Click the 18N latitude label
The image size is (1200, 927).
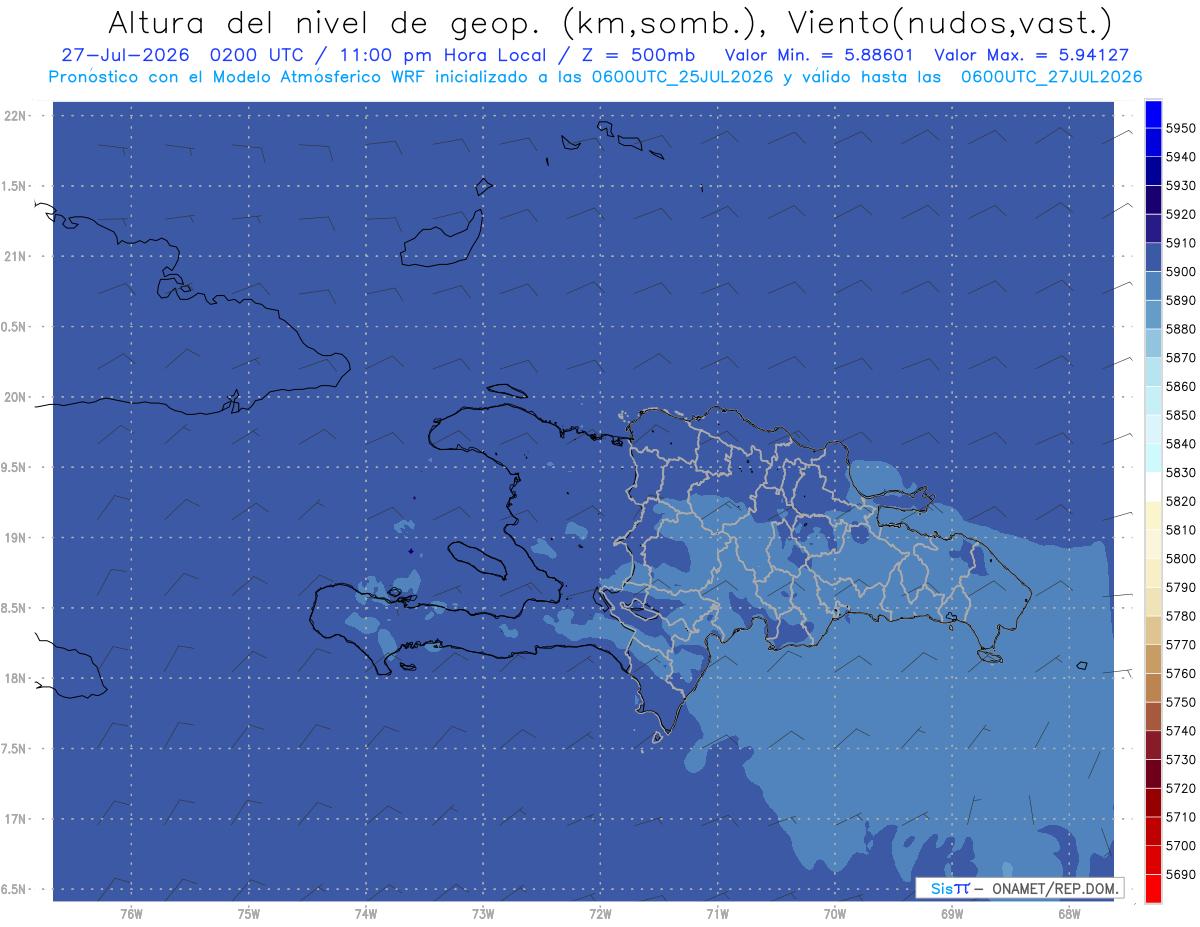click(15, 679)
